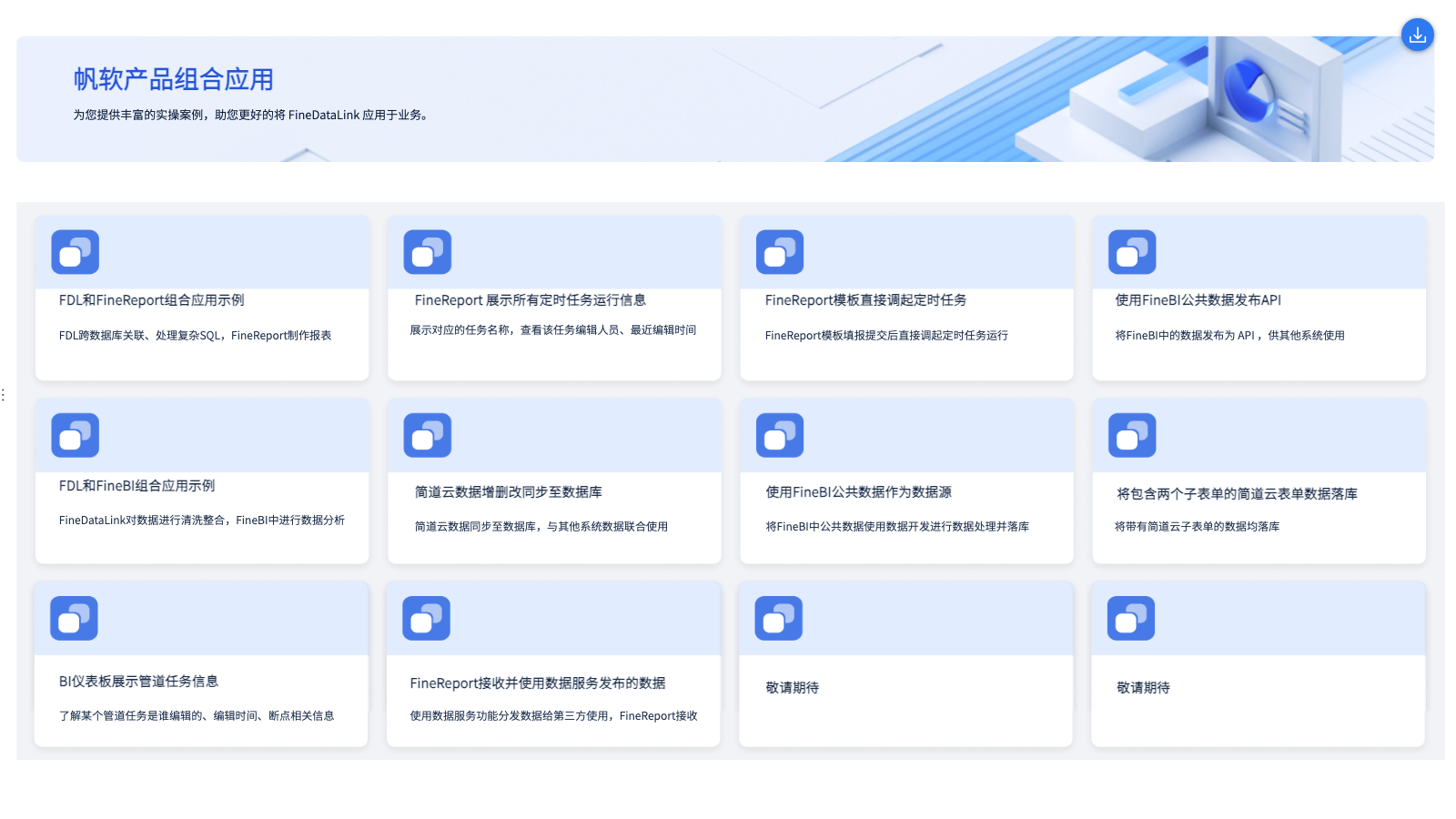This screenshot has height=819, width=1456.
Task: Open the FDL和FineReport组合应用示例 title
Action: [x=152, y=300]
